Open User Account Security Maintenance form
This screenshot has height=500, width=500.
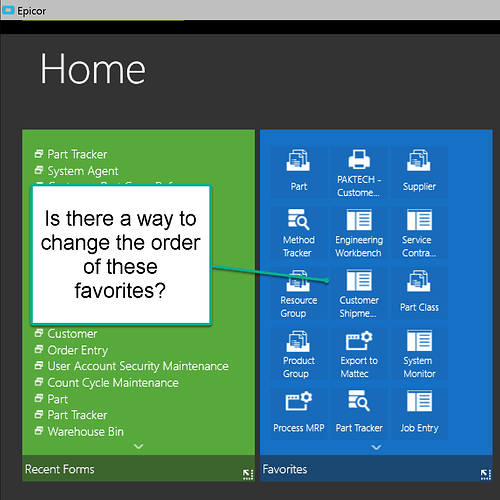click(132, 366)
